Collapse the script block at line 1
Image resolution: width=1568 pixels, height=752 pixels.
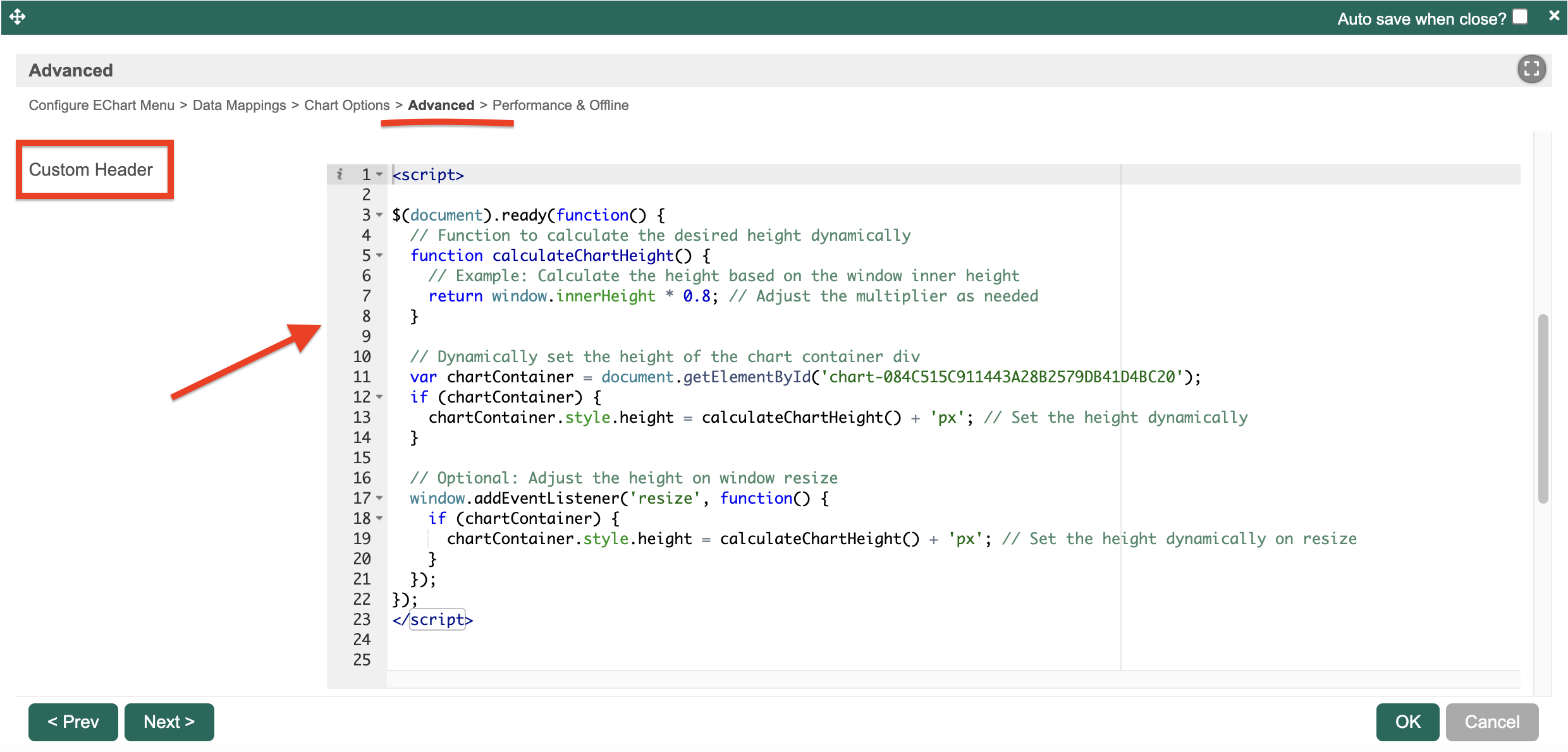[x=379, y=174]
